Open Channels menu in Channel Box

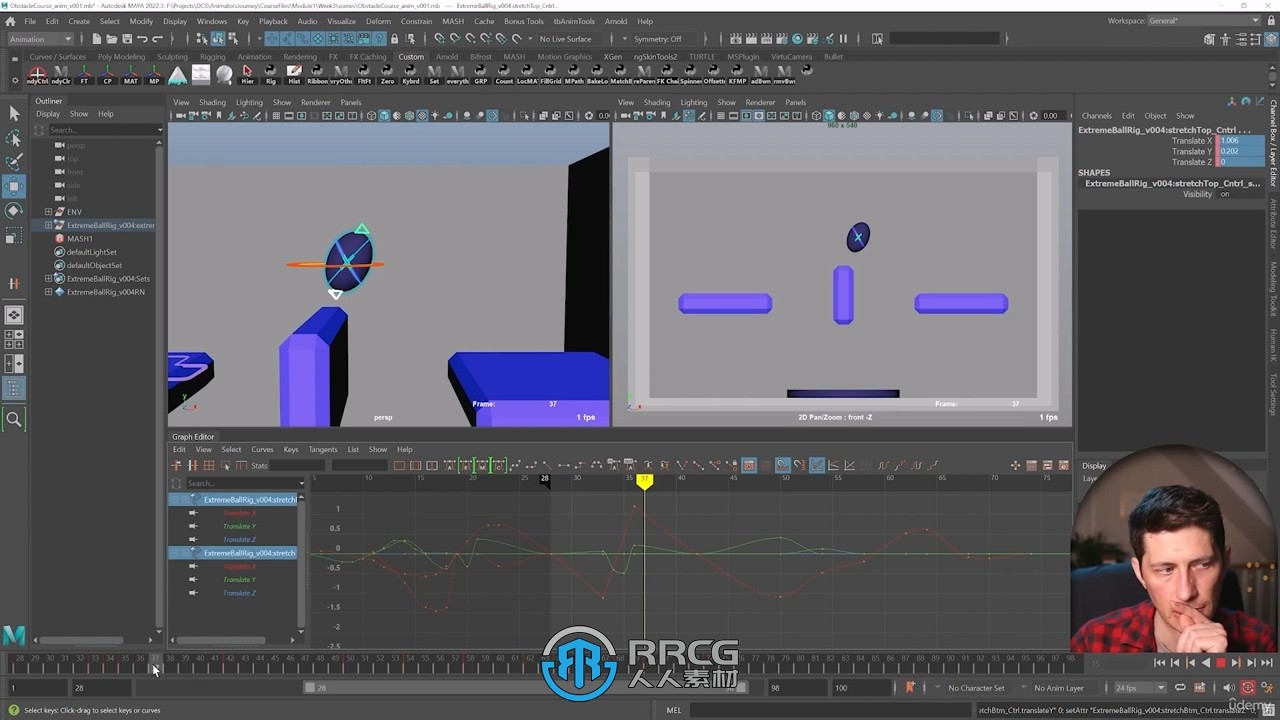pos(1096,116)
